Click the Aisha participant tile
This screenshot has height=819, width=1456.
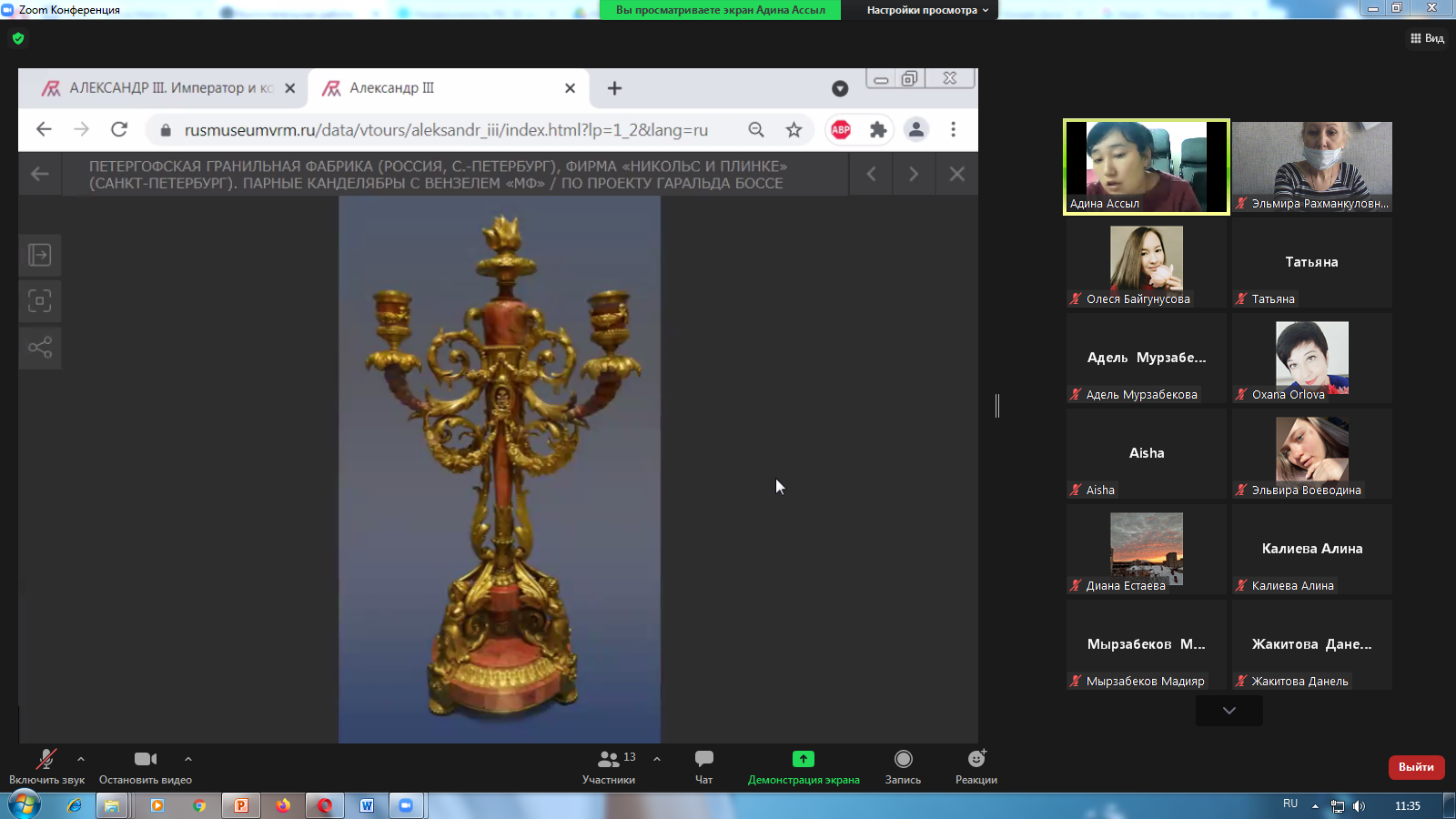coord(1147,453)
